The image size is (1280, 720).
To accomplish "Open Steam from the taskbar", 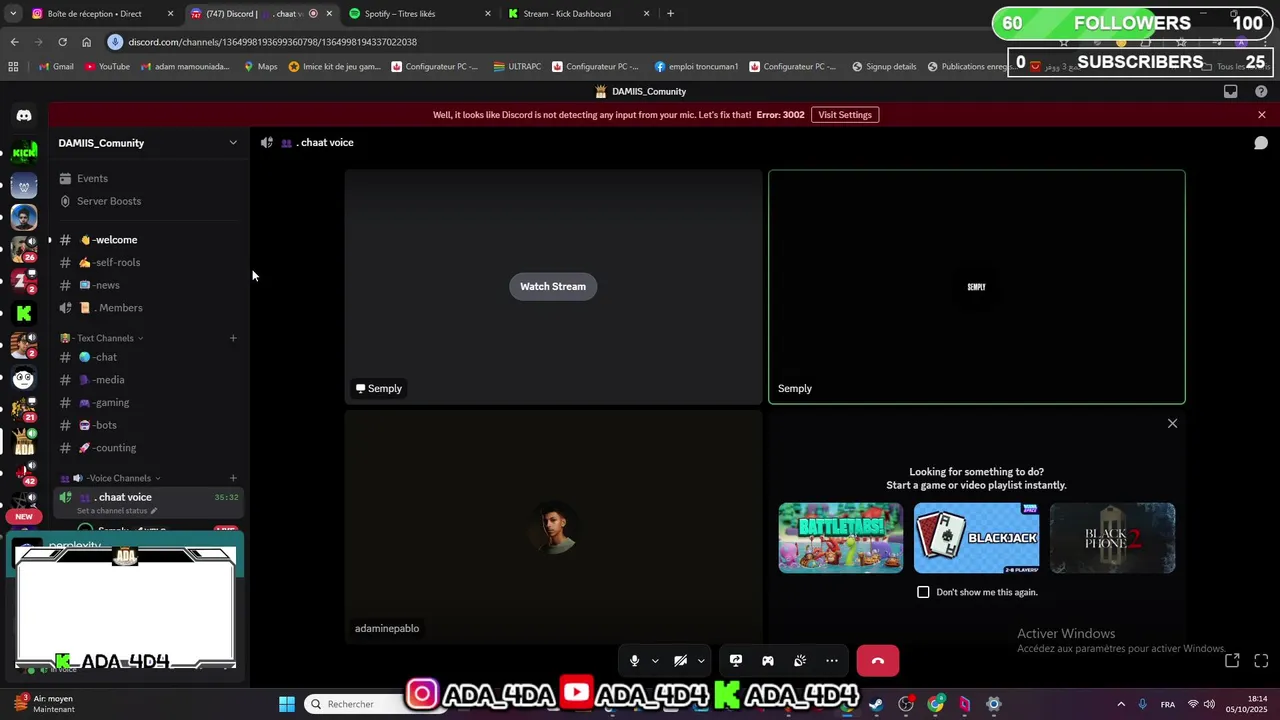I will (x=876, y=704).
